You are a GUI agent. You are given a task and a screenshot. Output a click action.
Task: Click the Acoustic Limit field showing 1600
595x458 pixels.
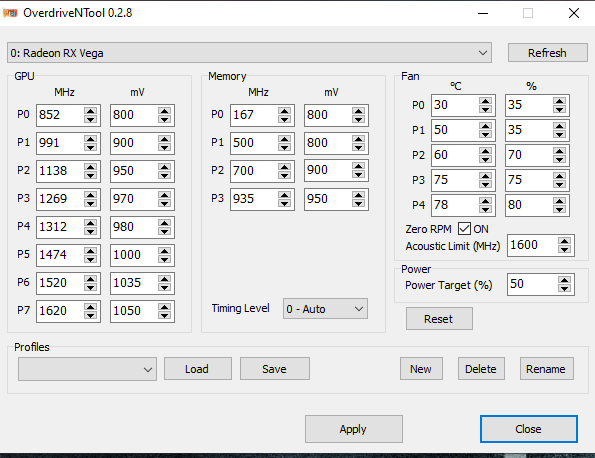point(532,245)
